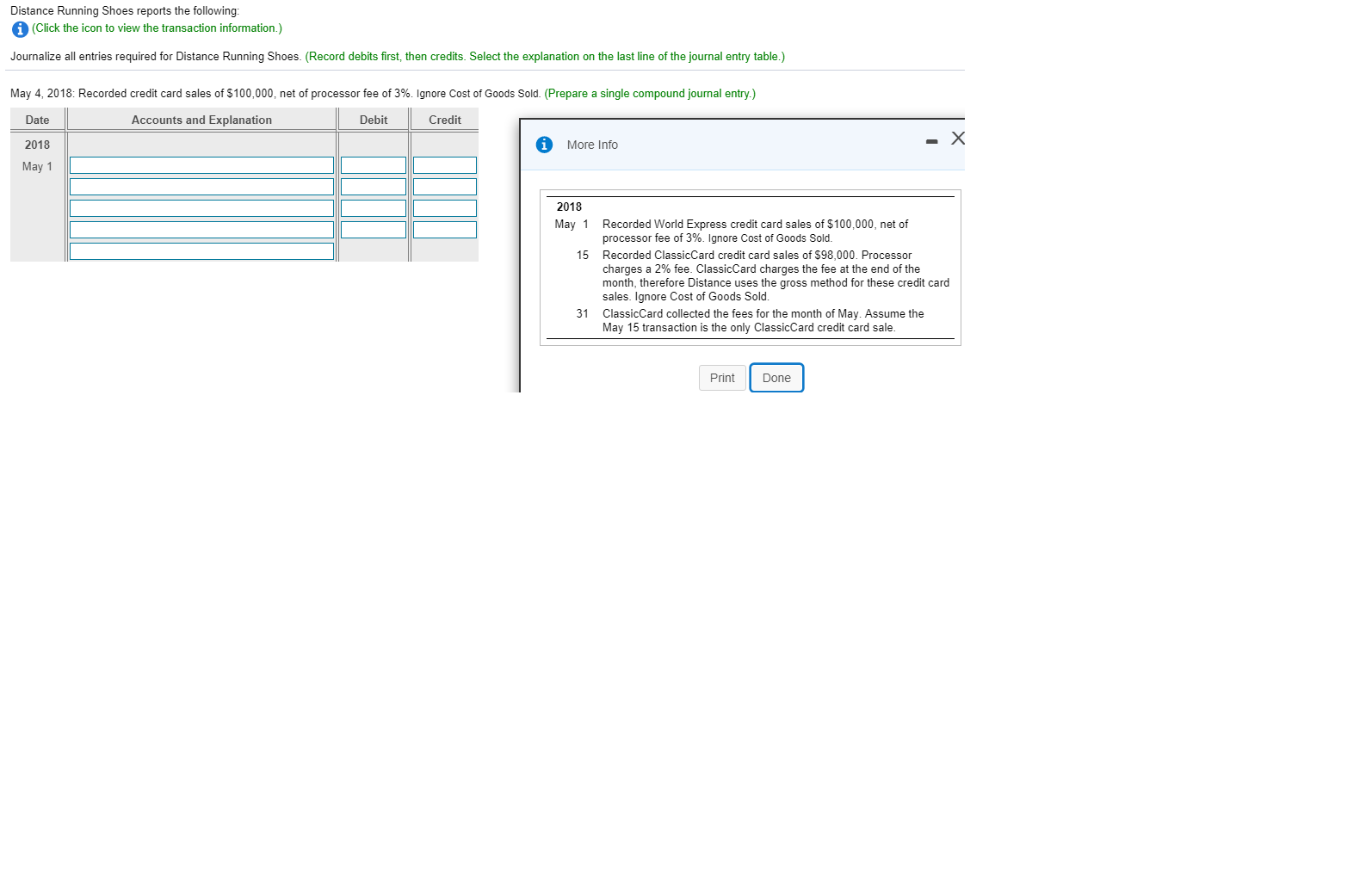This screenshot has width=1372, height=877.
Task: Click second row Debit amount field
Action: (x=374, y=187)
